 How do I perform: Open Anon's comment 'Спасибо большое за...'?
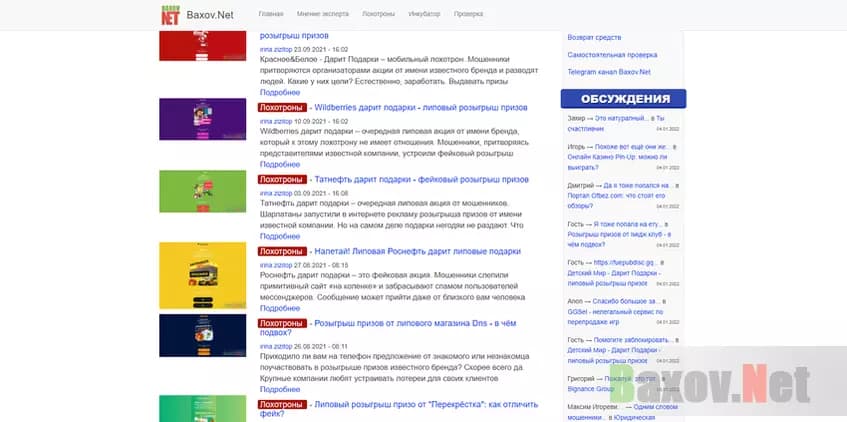click(626, 302)
